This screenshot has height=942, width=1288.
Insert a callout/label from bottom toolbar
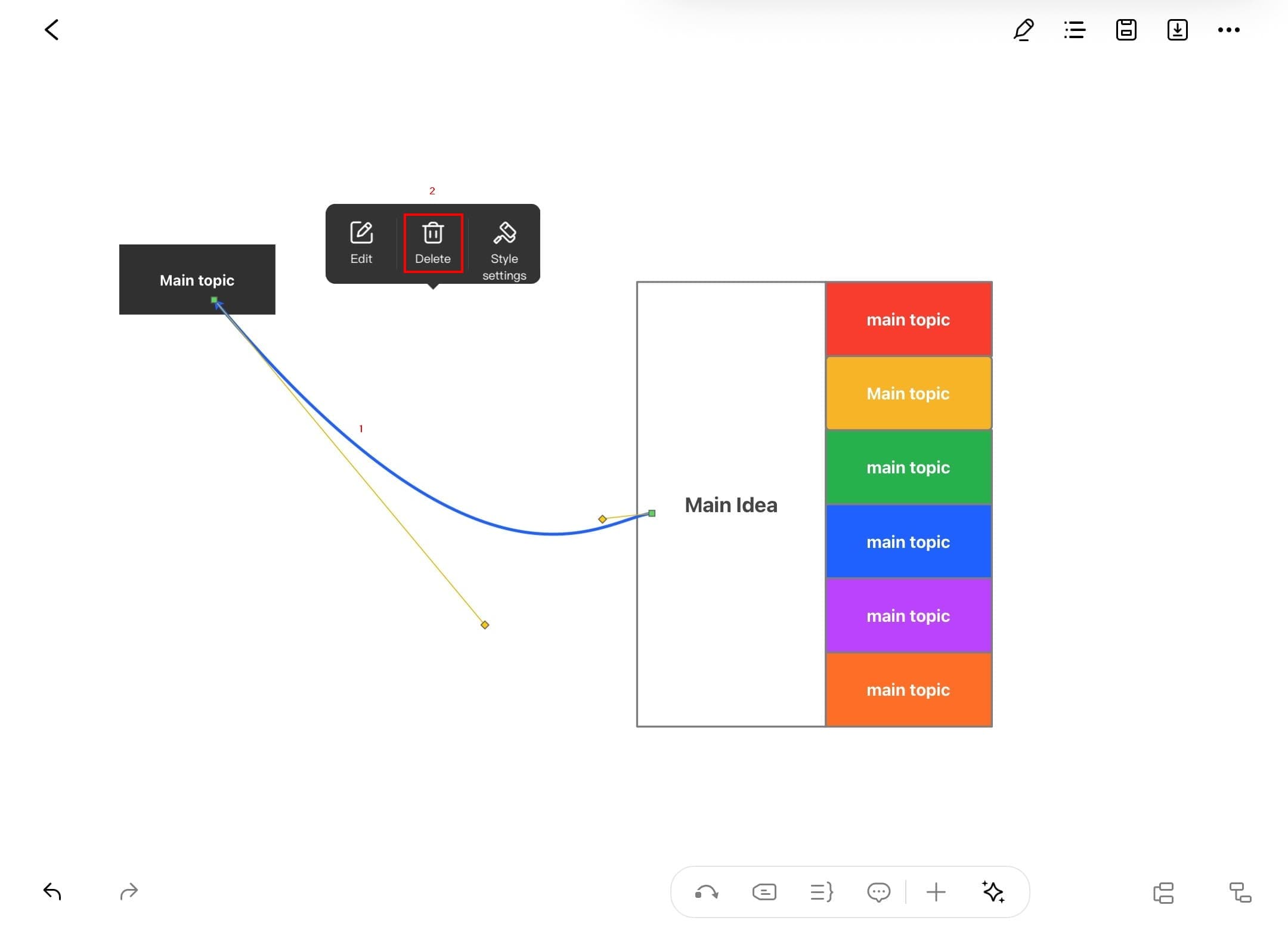764,893
